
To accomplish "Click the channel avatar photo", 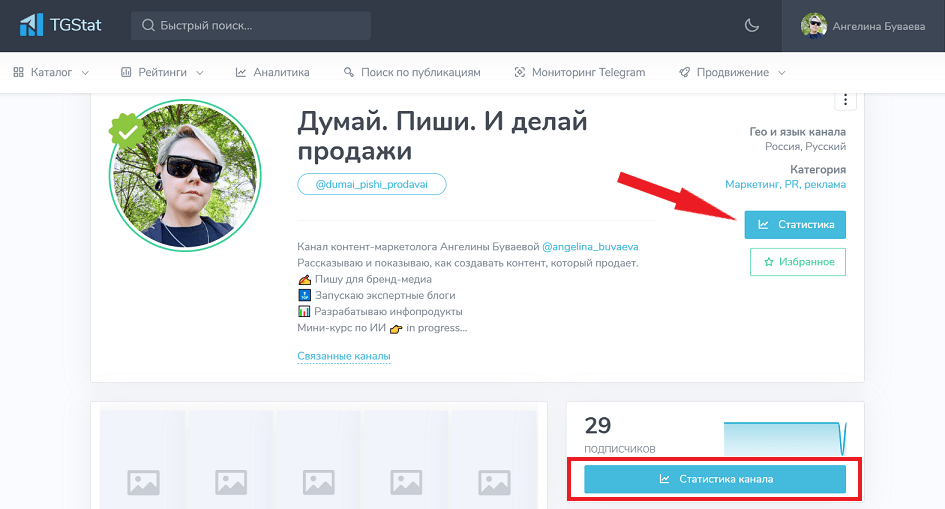I will pos(185,175).
